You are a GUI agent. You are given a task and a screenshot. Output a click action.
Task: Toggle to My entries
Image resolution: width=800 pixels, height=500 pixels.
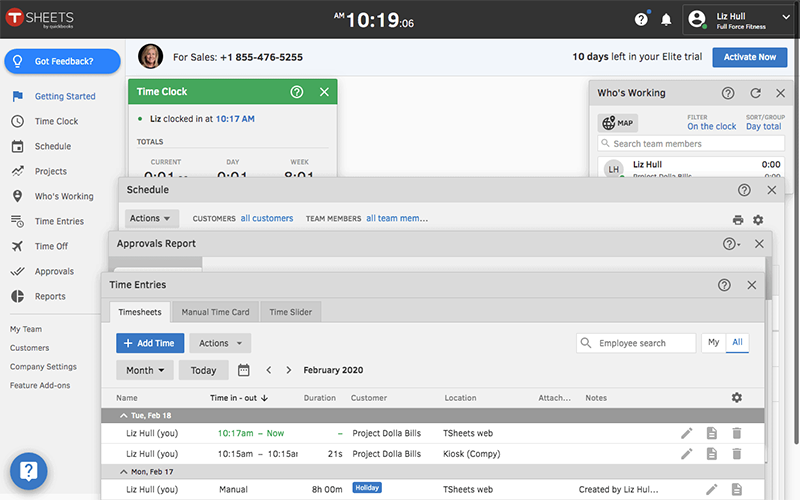pos(713,343)
